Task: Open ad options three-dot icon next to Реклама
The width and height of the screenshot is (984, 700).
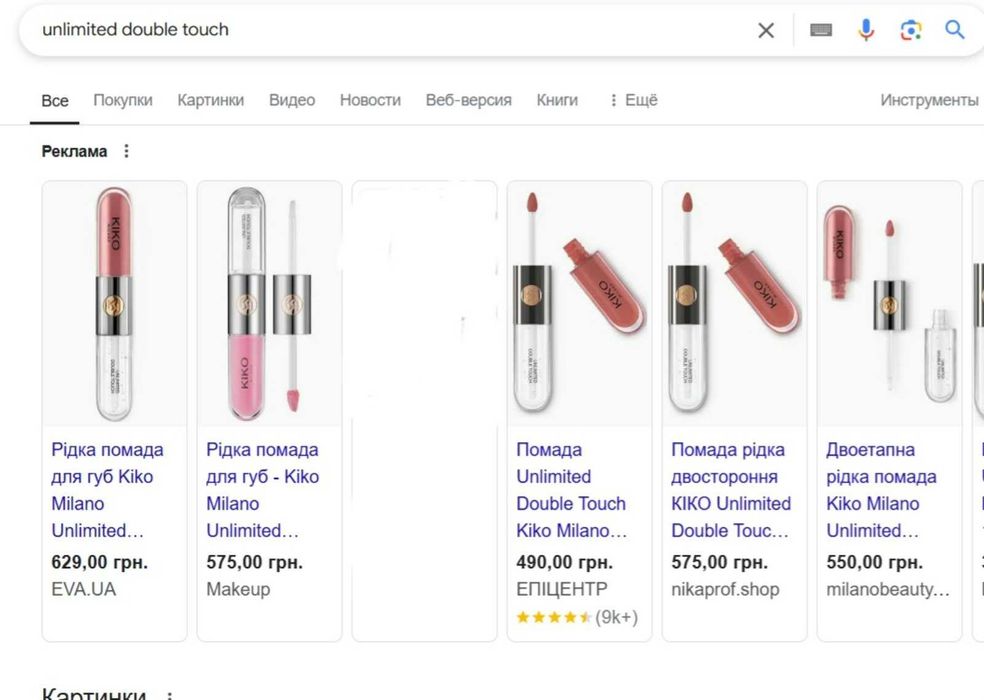Action: [x=126, y=152]
